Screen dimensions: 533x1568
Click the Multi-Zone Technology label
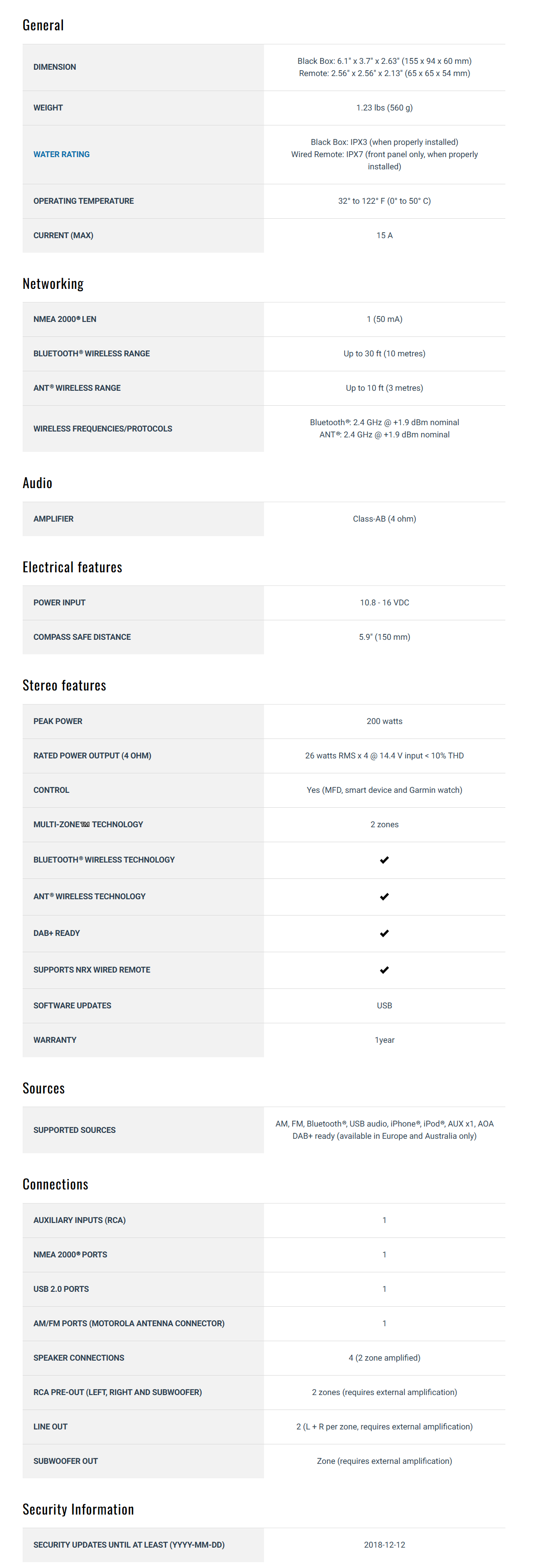88,824
